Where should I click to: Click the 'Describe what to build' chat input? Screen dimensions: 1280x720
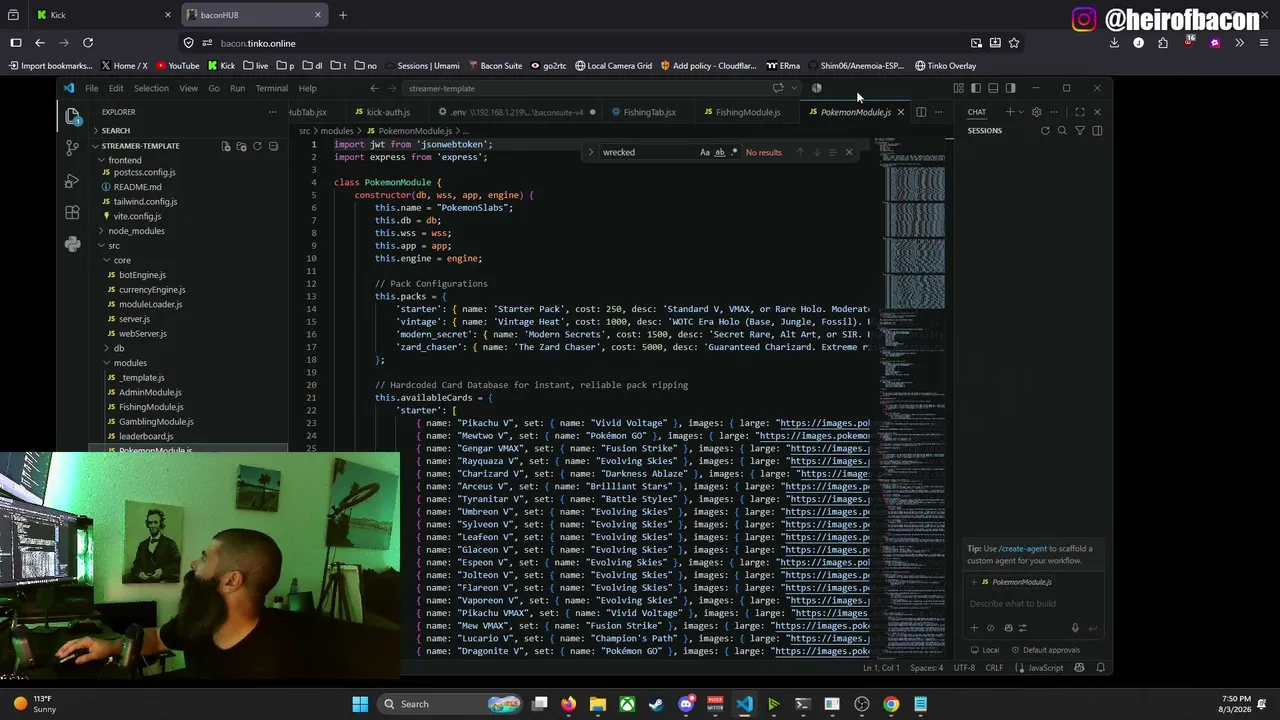pyautogui.click(x=1034, y=604)
